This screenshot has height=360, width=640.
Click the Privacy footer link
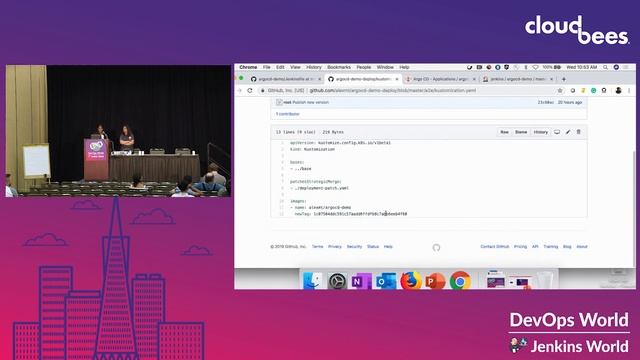335,247
